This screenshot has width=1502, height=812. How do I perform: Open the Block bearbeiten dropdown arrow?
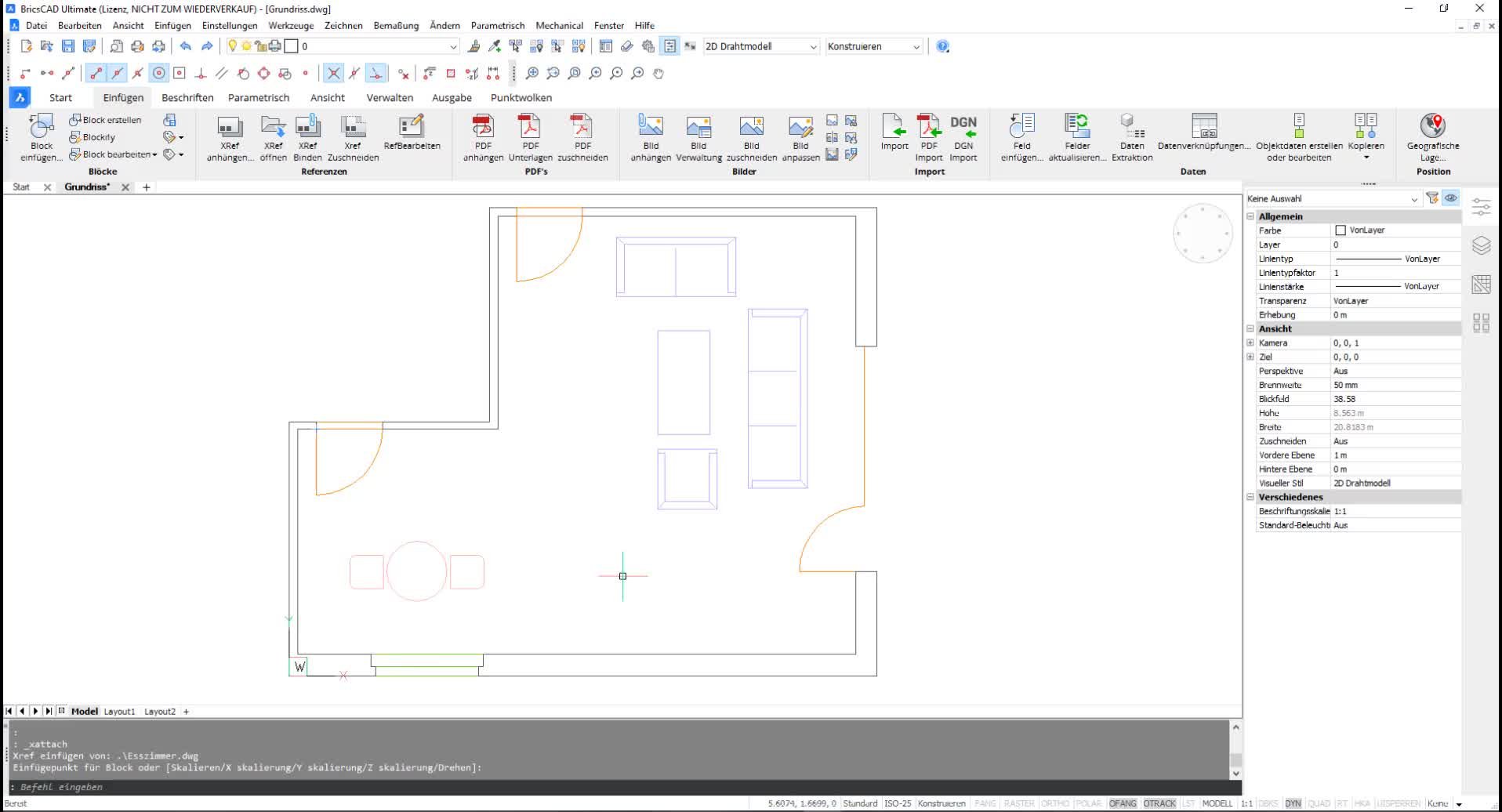pyautogui.click(x=154, y=154)
